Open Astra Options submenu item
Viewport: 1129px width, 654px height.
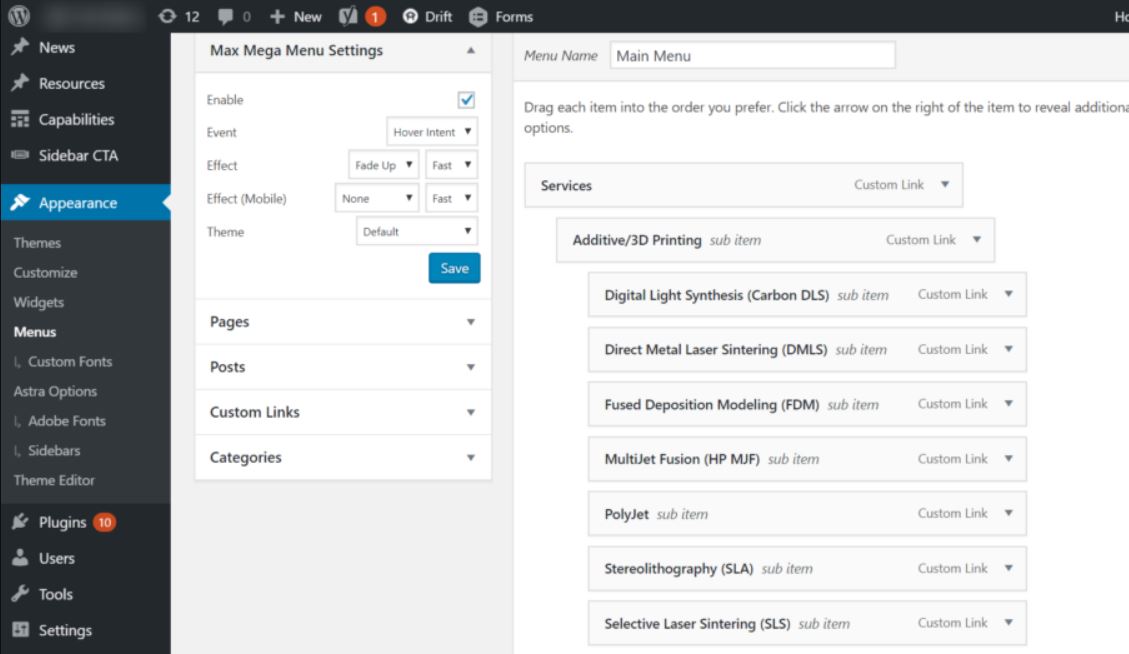55,391
